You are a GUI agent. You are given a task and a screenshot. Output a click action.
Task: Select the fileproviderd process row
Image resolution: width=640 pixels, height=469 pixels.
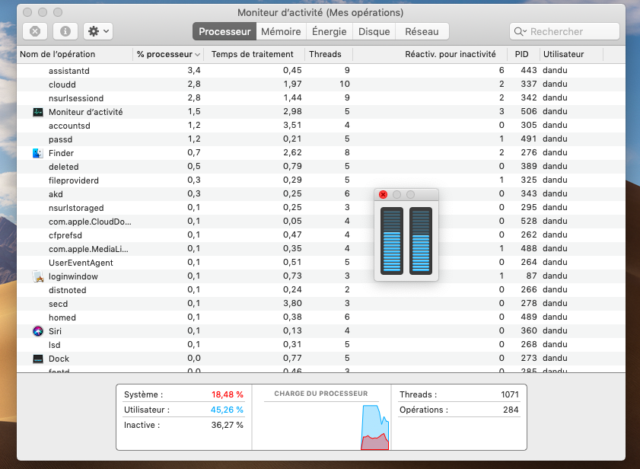[321, 180]
